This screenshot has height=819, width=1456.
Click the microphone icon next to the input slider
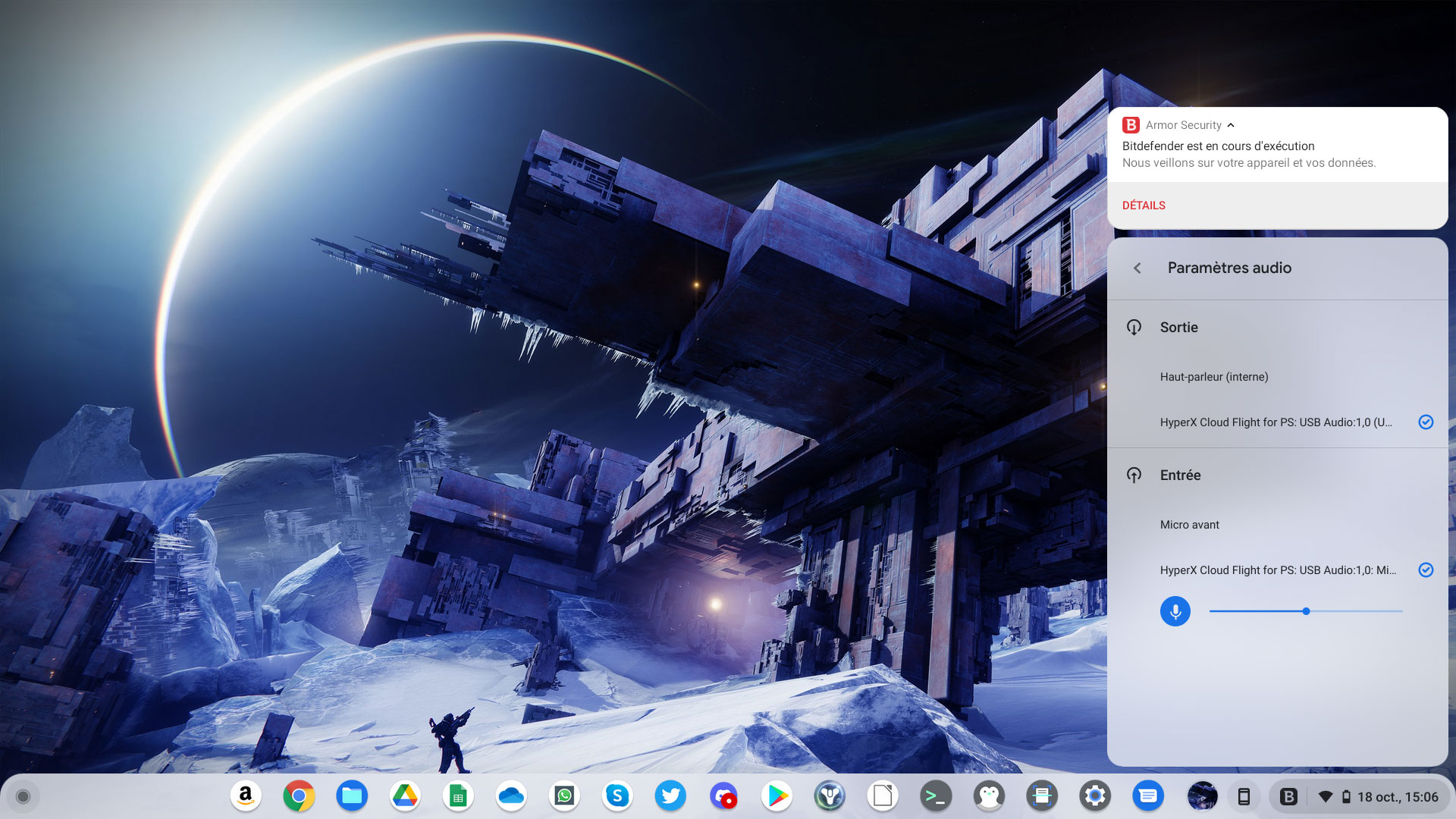(1175, 611)
